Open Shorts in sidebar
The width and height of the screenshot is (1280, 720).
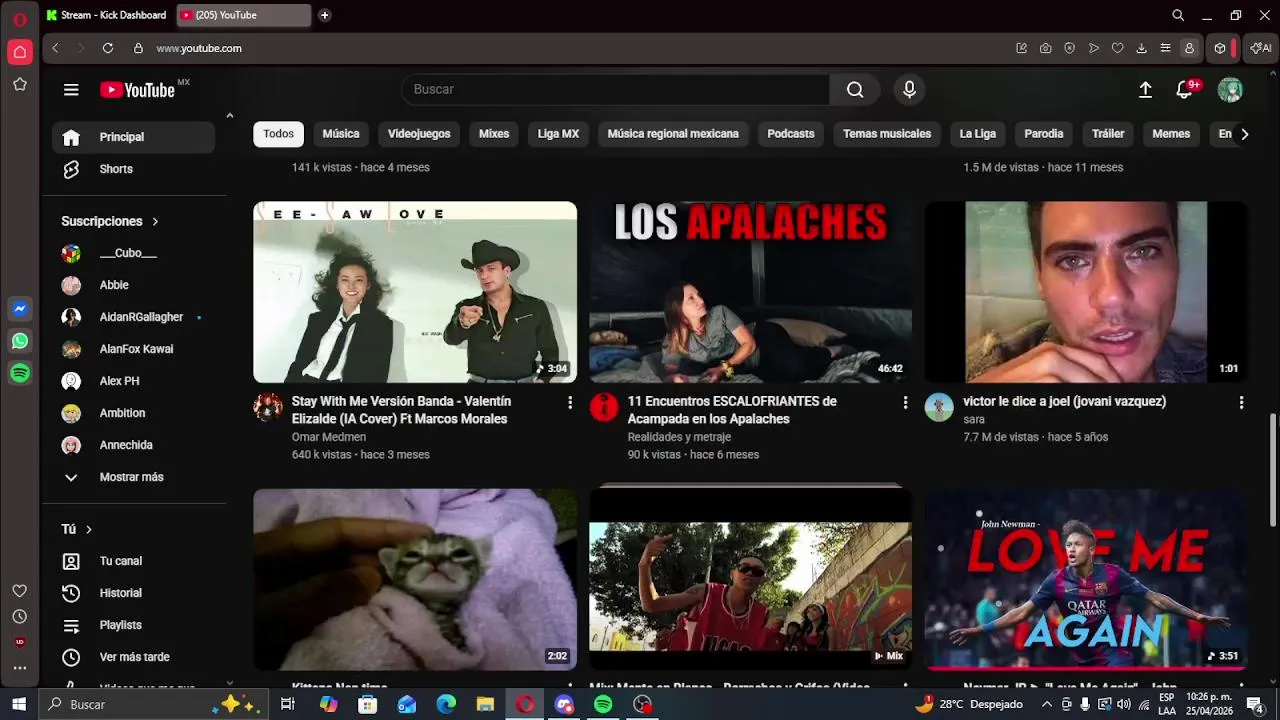tap(133, 169)
